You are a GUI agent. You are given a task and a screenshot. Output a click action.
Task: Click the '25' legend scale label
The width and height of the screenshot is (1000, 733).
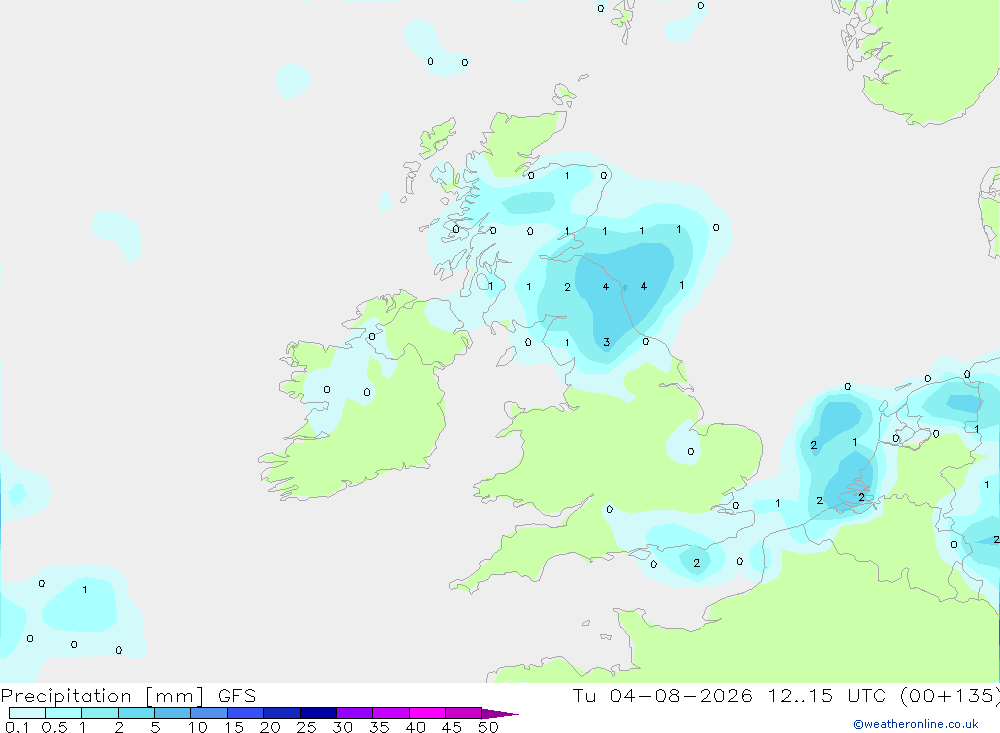(x=306, y=727)
